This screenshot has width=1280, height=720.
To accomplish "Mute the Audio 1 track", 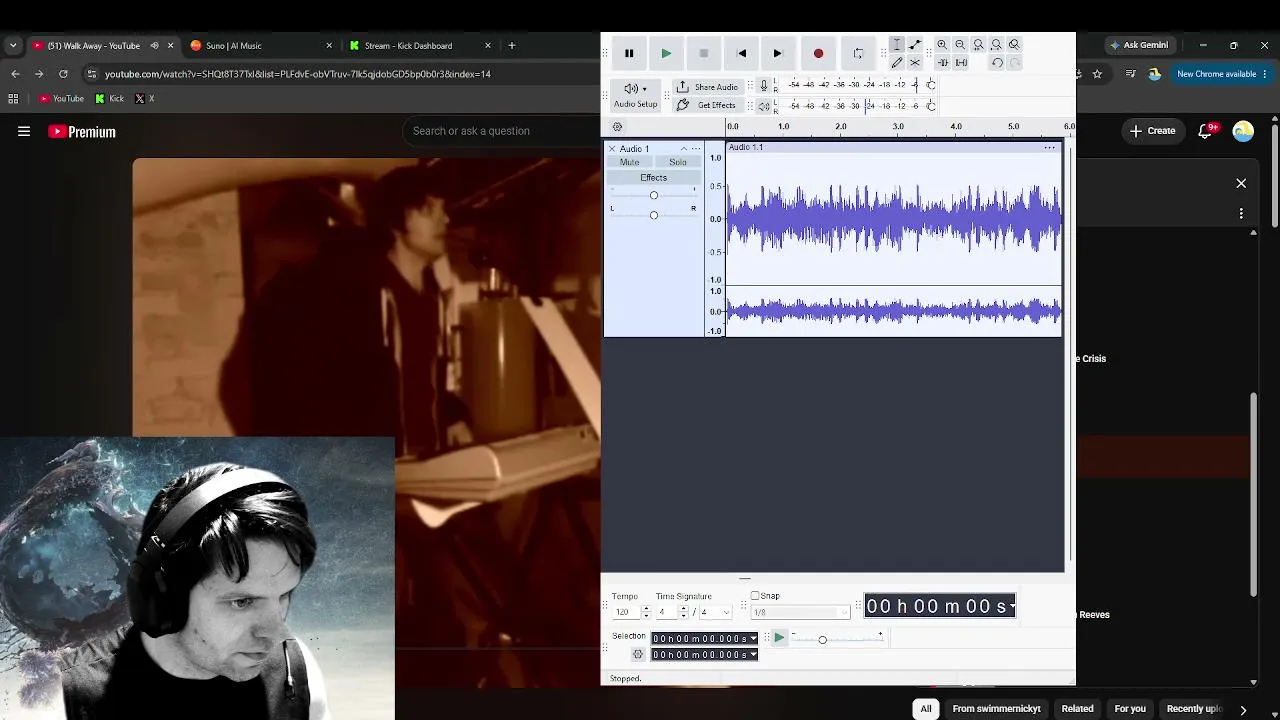I will pyautogui.click(x=629, y=162).
